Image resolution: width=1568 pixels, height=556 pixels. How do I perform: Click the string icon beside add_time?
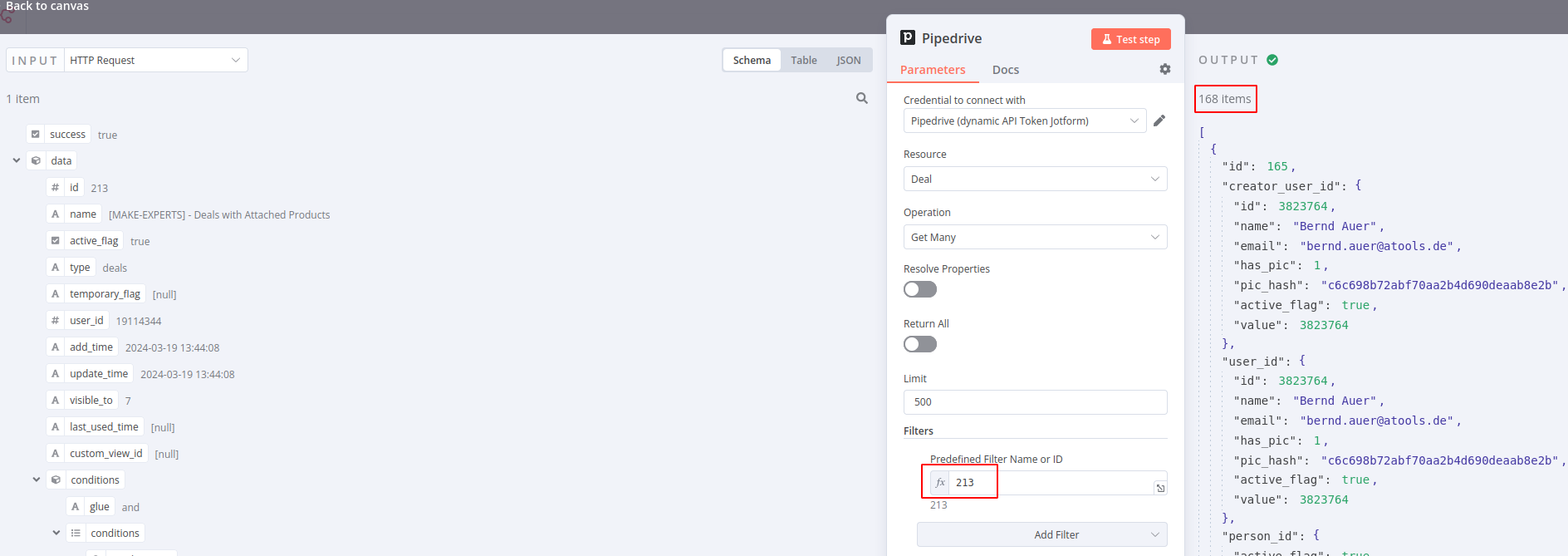[x=56, y=347]
